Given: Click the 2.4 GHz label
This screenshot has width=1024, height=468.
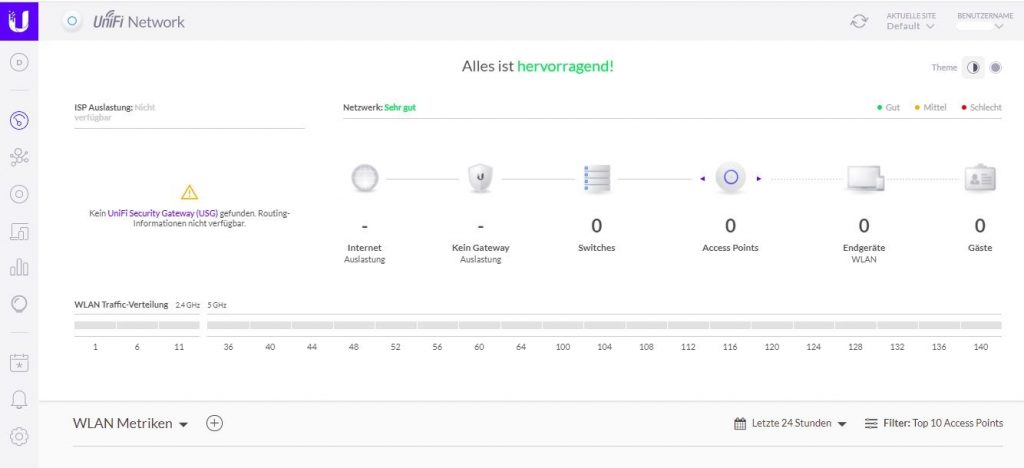Looking at the screenshot, I should [x=187, y=305].
